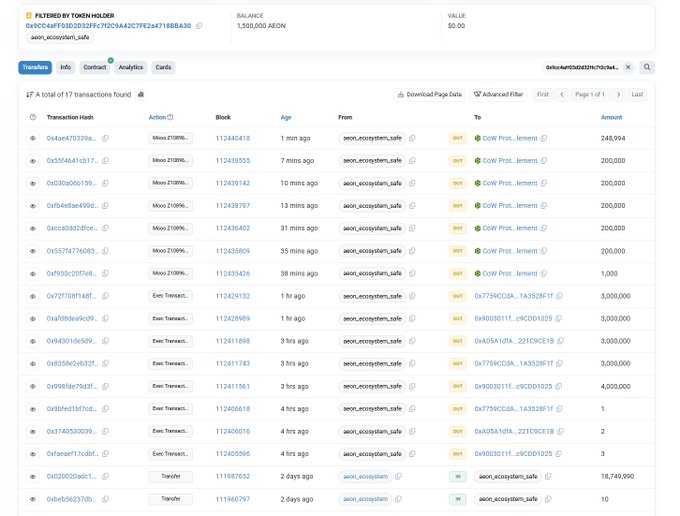680x516 pixels.
Task: Open the token holder address link
Action: [108, 26]
